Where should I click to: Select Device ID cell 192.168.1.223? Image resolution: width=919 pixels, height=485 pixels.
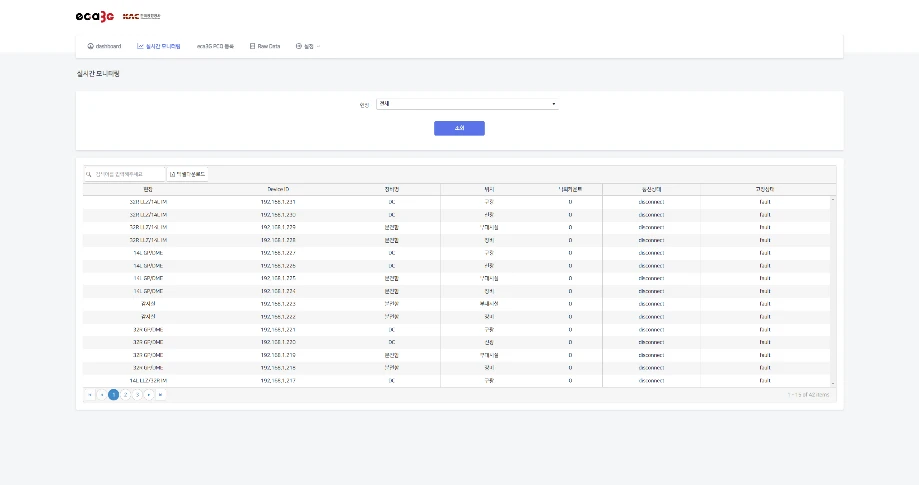click(x=278, y=304)
